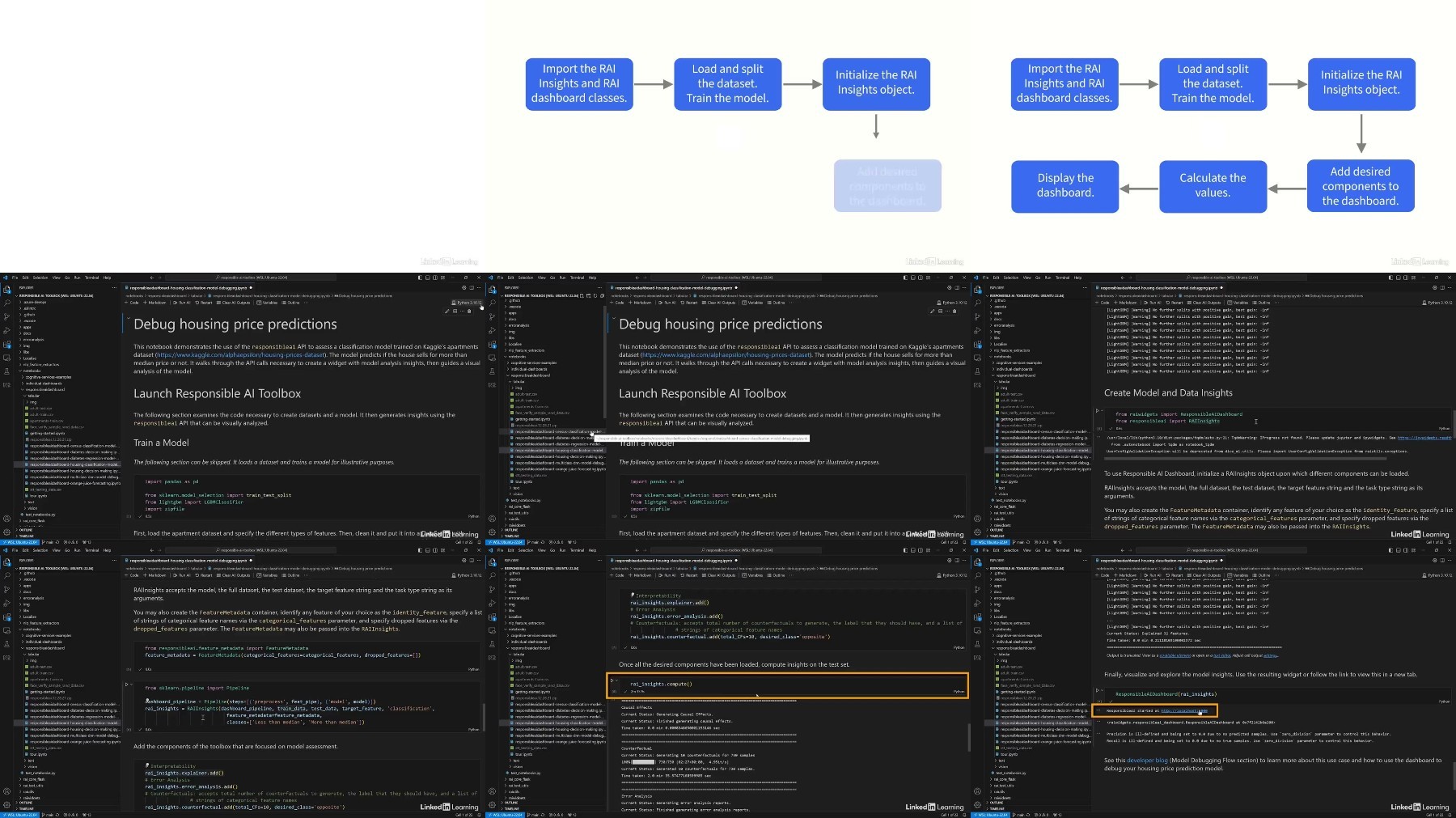Viewport: 1456px width, 818px height.
Task: Open run-options chevron beside rai_insights.compute() cell
Action: pos(616,680)
